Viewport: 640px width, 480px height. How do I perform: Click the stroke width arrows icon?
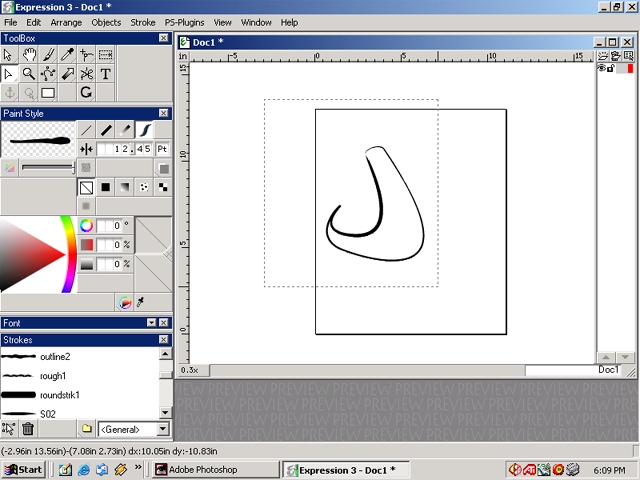(86, 149)
